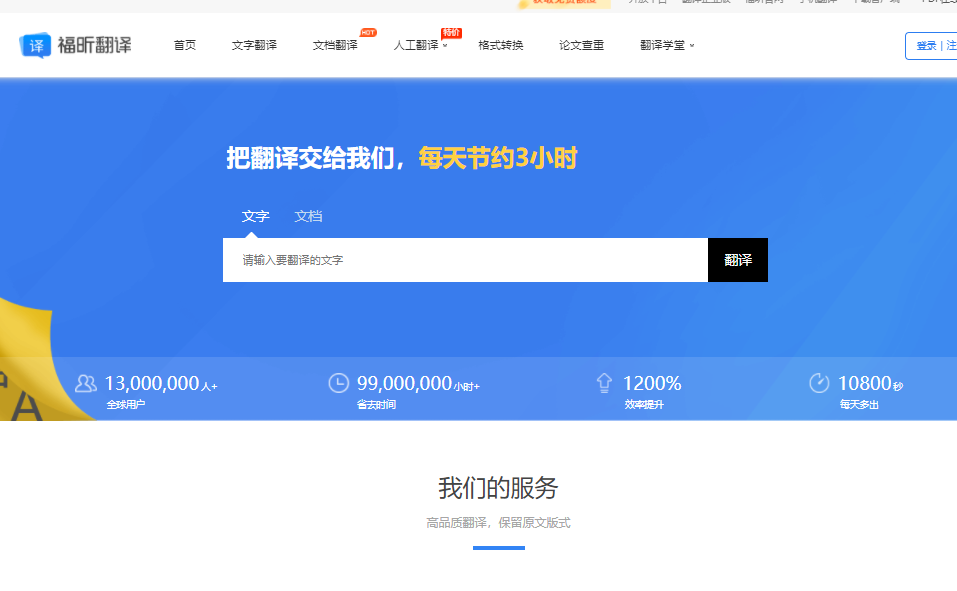Open the 首页 navigation item
The height and width of the screenshot is (591, 957).
pyautogui.click(x=184, y=45)
